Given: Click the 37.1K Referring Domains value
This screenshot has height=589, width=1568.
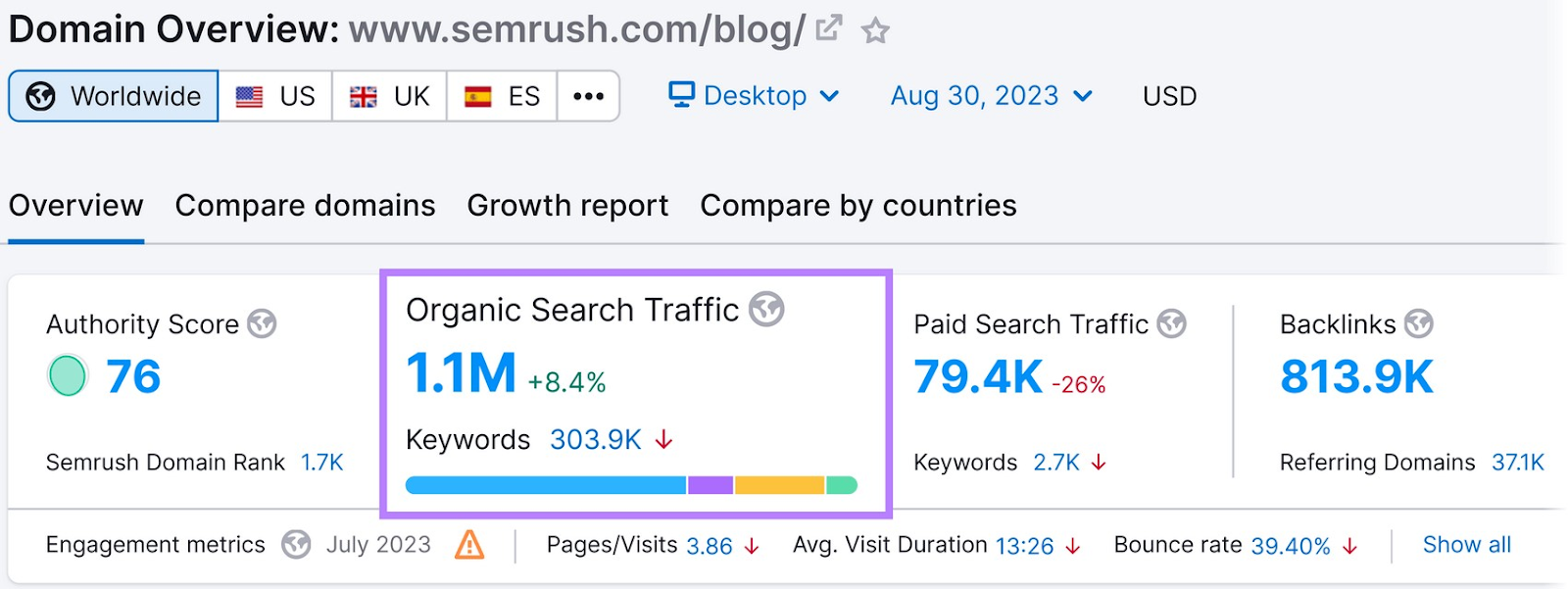Looking at the screenshot, I should [1517, 463].
